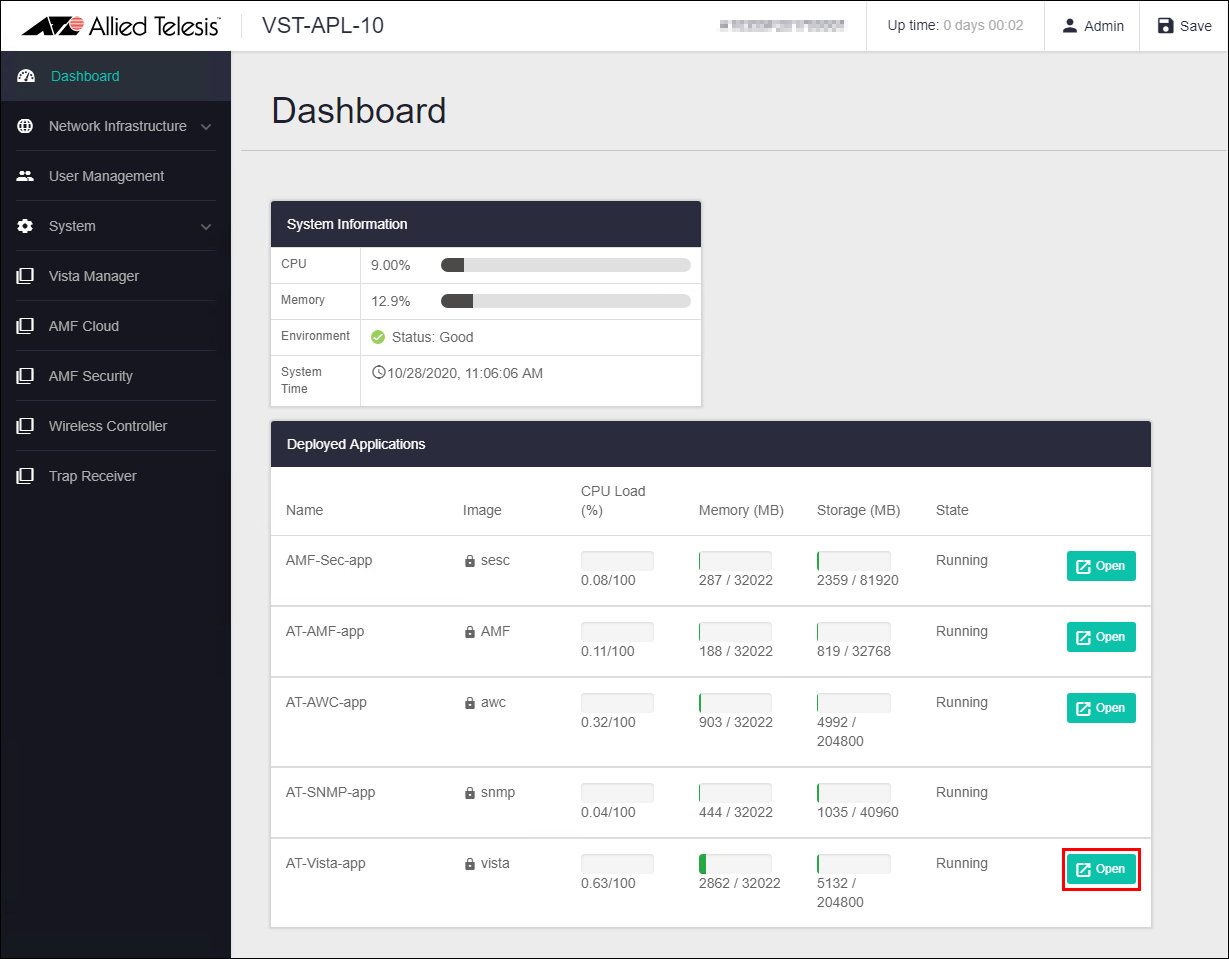Go to Wireless Controller page
Screen dimensions: 1229x959
click(108, 426)
